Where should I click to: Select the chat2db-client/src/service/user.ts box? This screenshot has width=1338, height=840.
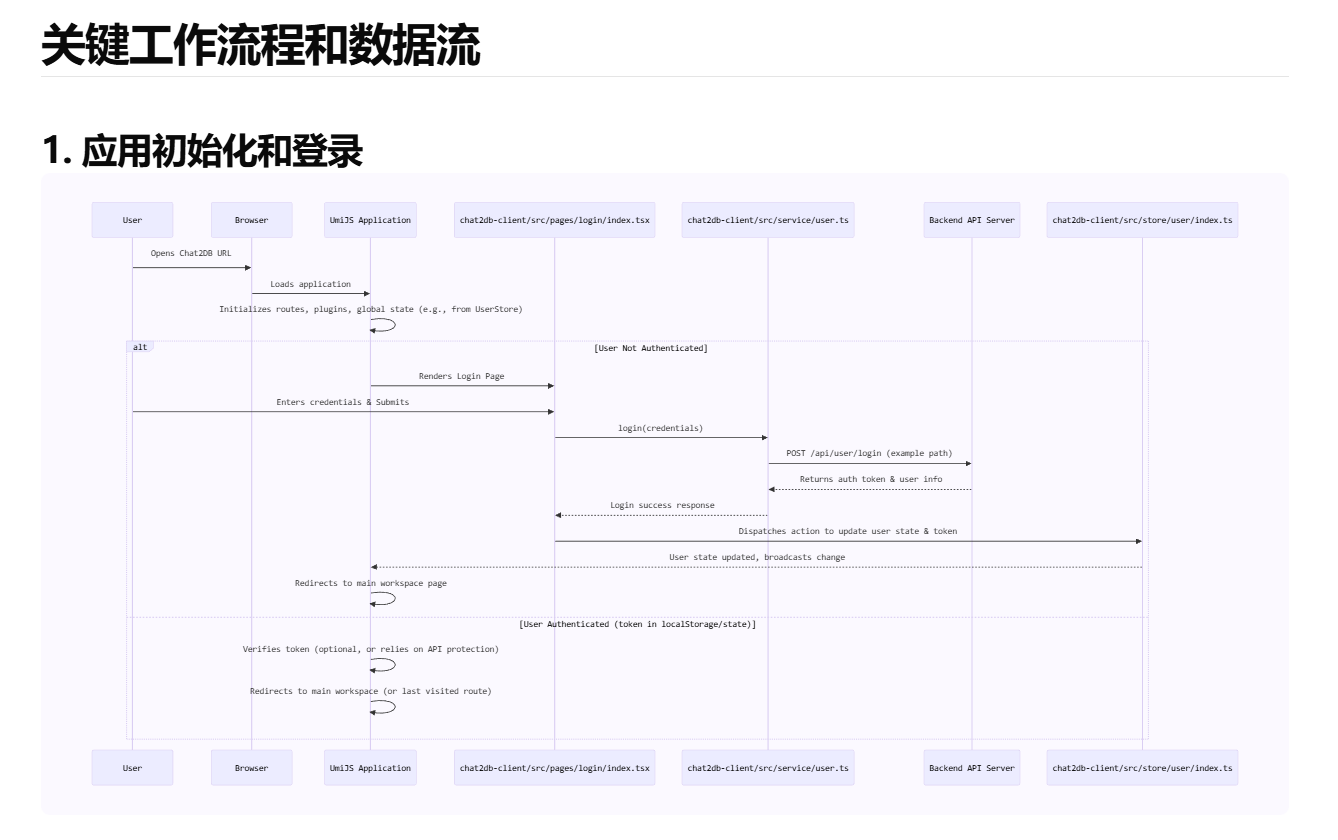(x=768, y=219)
